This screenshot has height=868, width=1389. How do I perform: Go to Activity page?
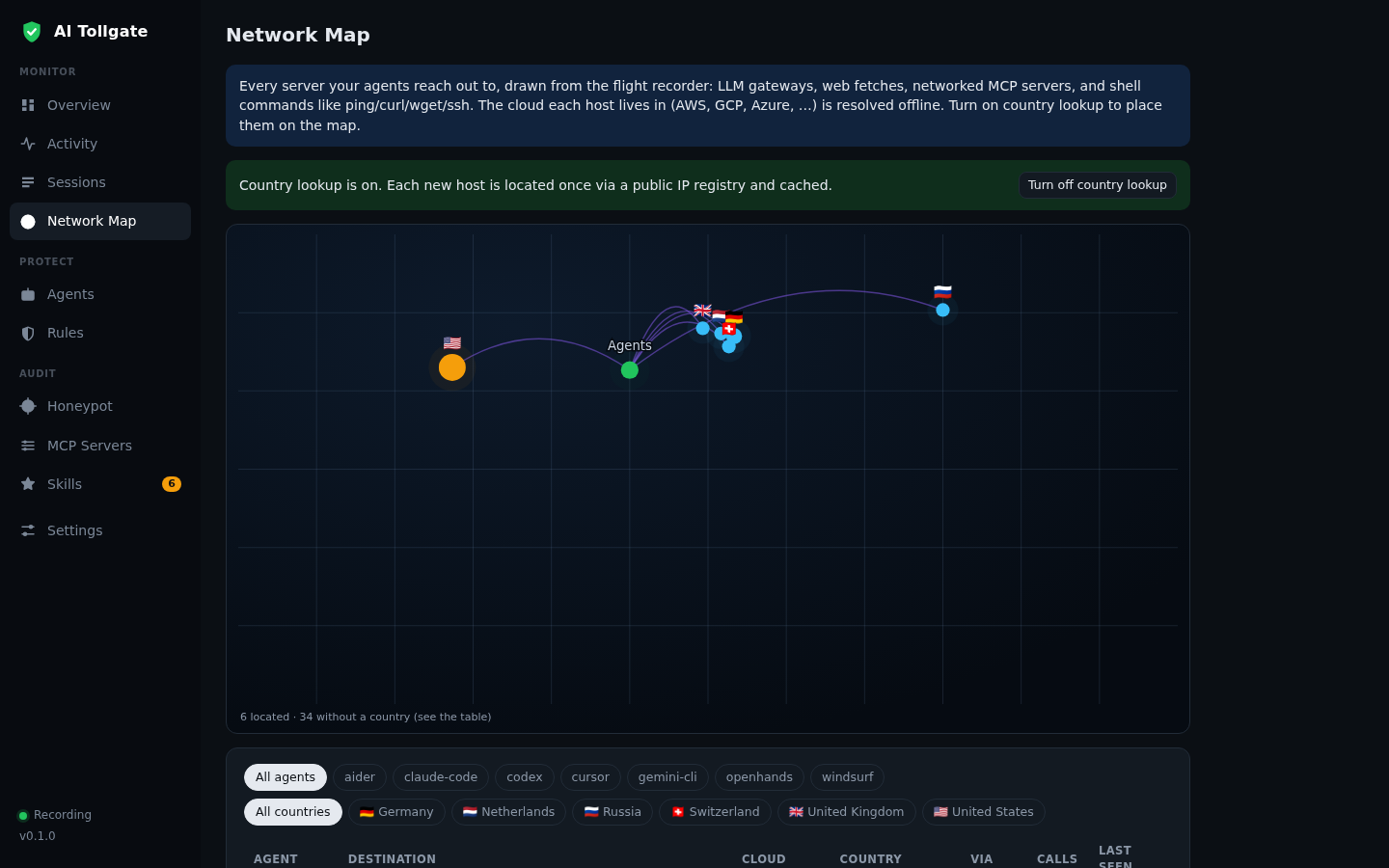point(100,144)
